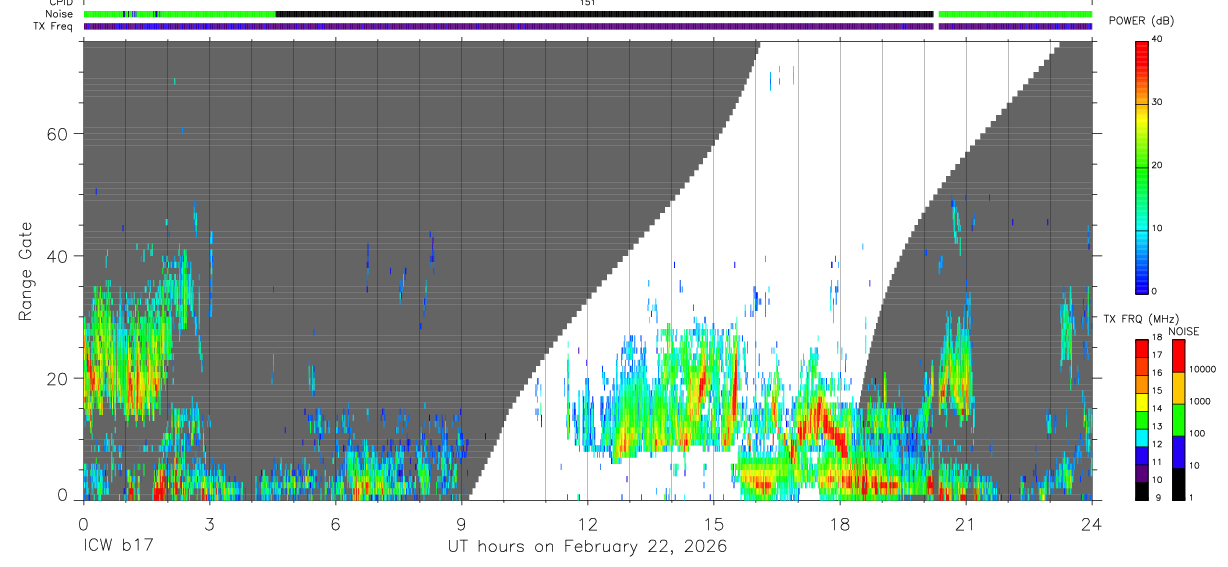Click the UT hours on February 22, 2026 title

(x=587, y=547)
